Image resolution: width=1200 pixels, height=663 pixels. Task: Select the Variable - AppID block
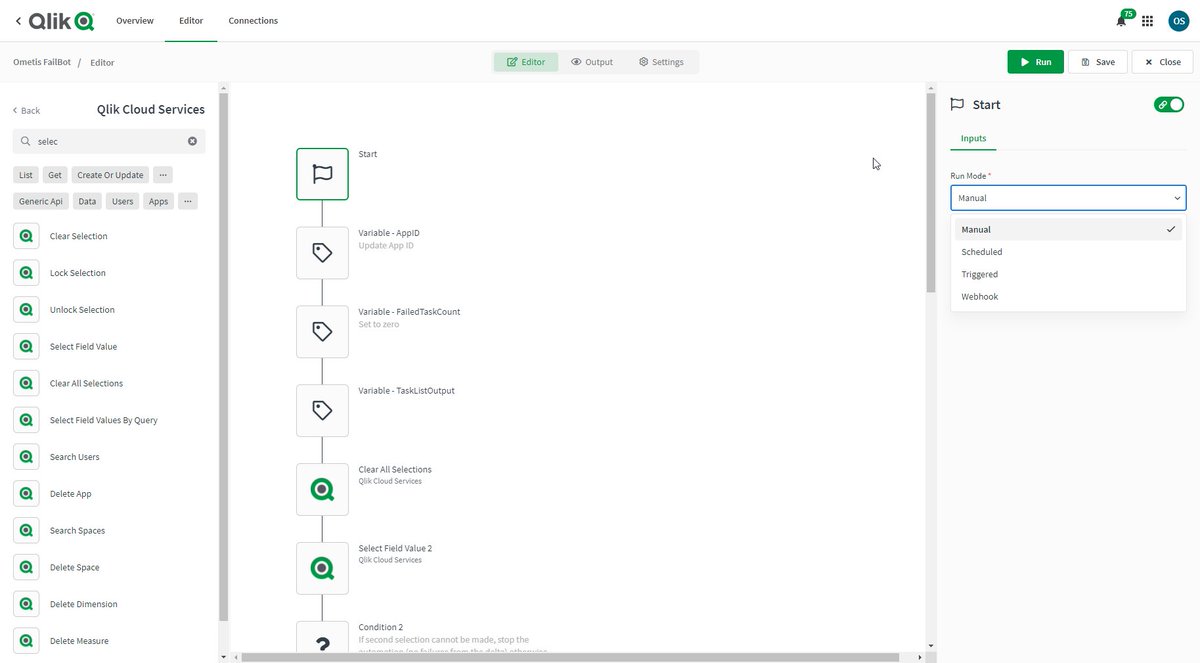(x=322, y=253)
